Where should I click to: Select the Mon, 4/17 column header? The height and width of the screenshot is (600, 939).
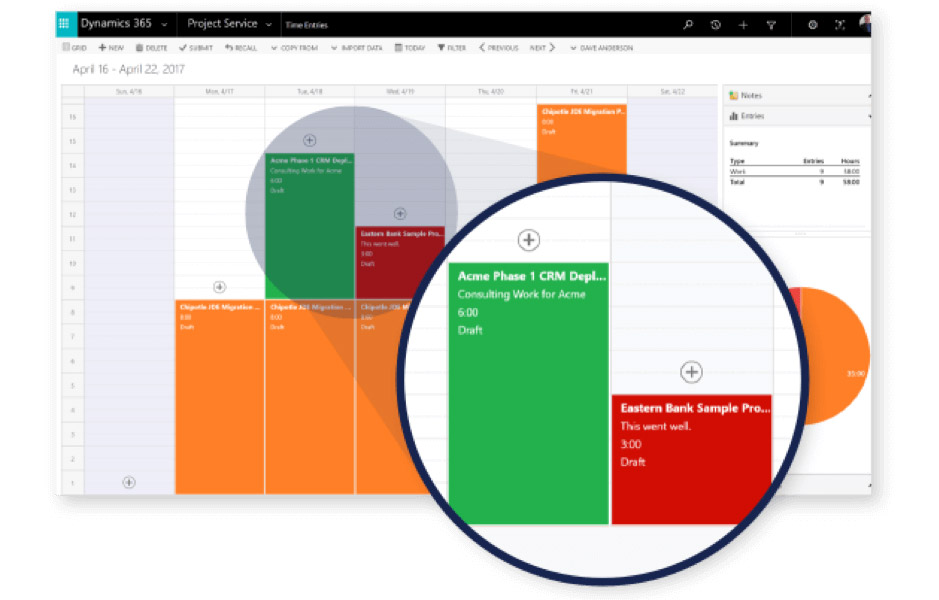click(x=219, y=92)
